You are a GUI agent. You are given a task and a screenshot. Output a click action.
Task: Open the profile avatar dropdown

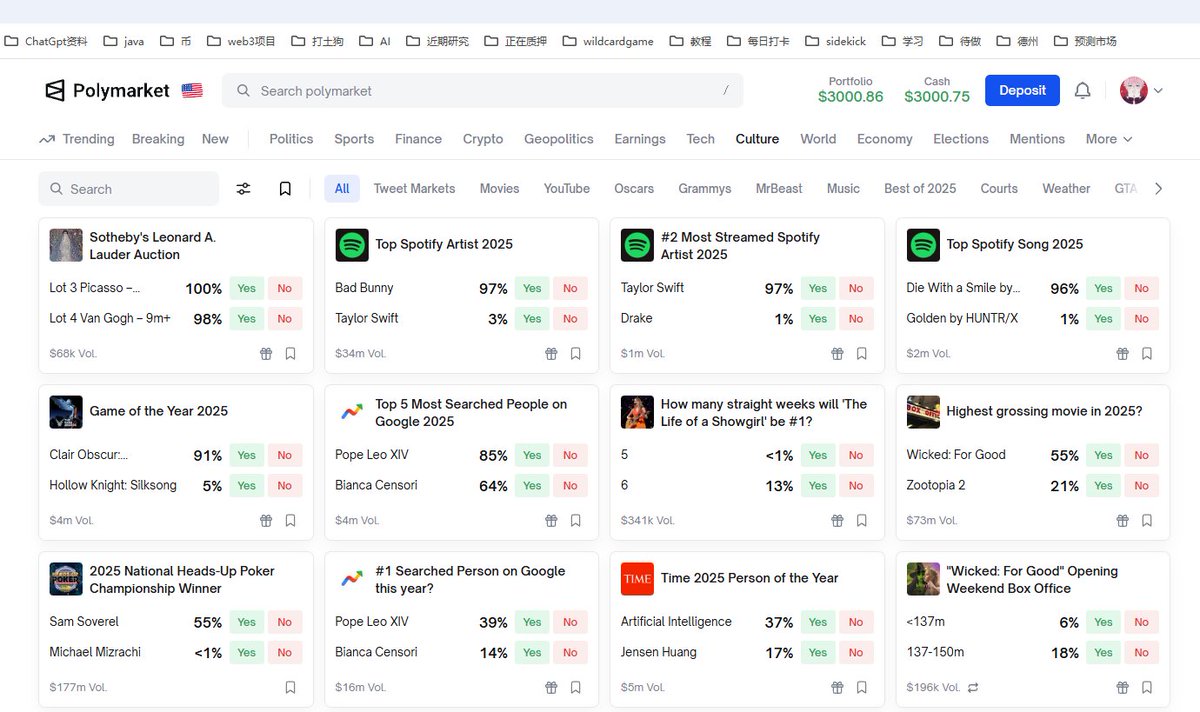tap(1142, 91)
